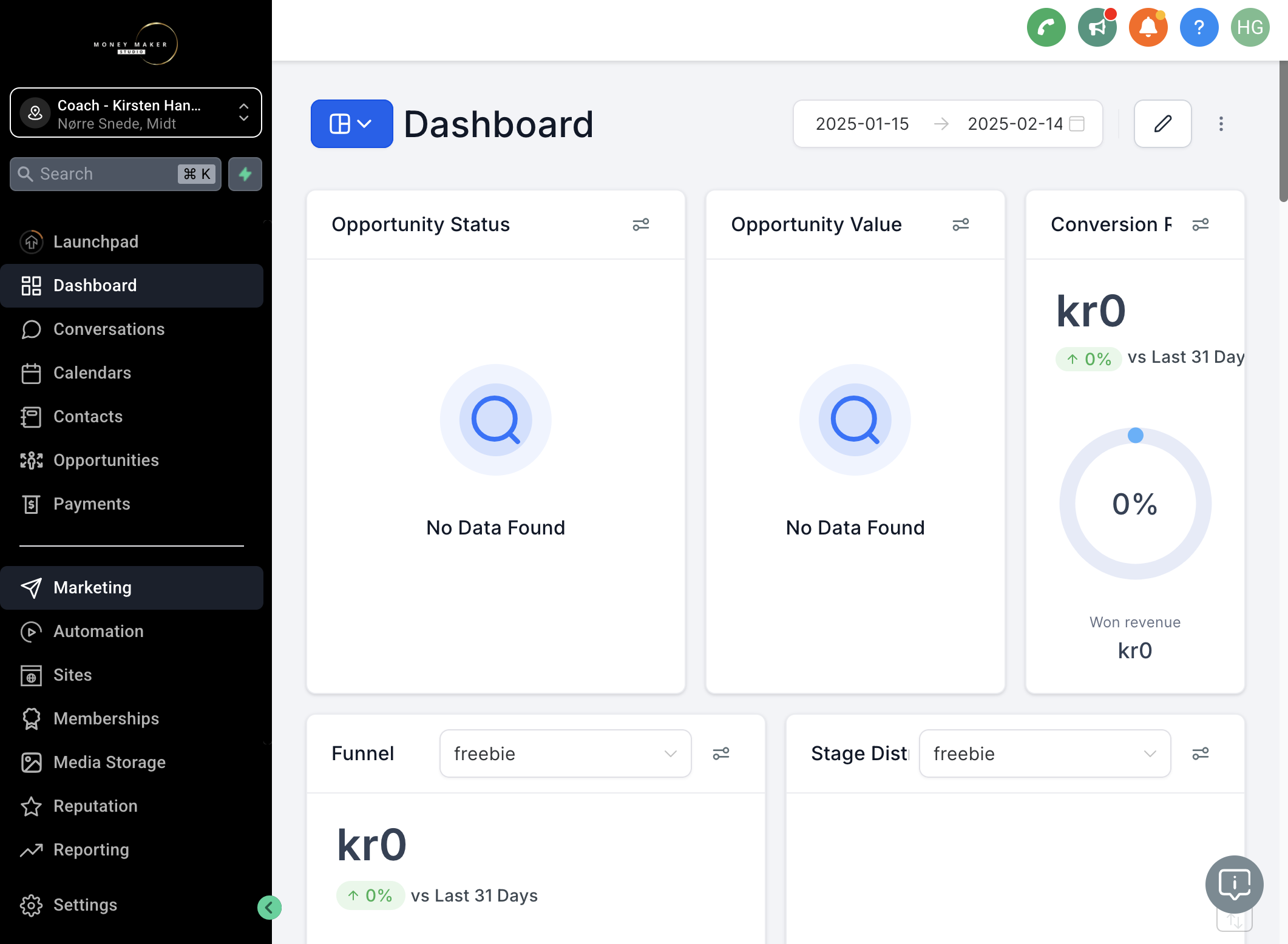Viewport: 1288px width, 944px height.
Task: Click the calendar icon in date range
Action: 1077,124
